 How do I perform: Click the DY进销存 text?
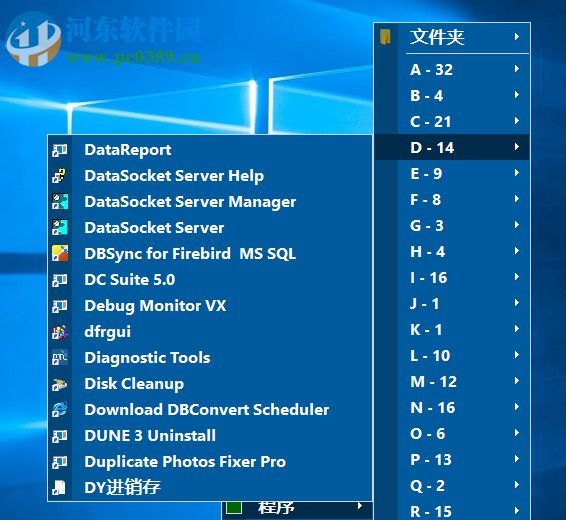122,488
